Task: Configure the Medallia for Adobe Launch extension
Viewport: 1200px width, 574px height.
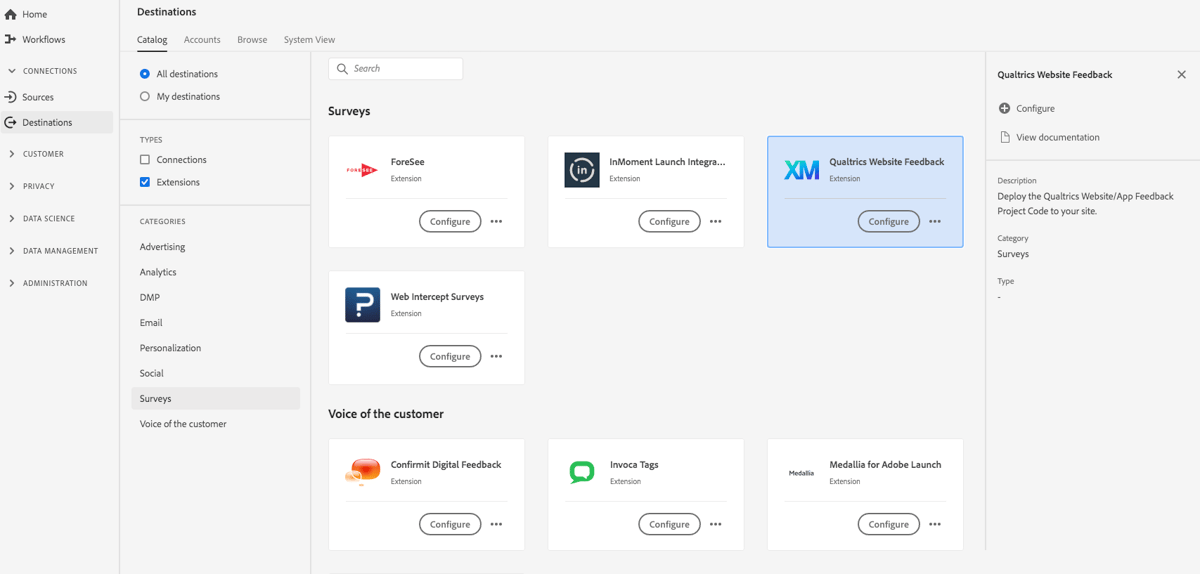Action: click(x=888, y=524)
